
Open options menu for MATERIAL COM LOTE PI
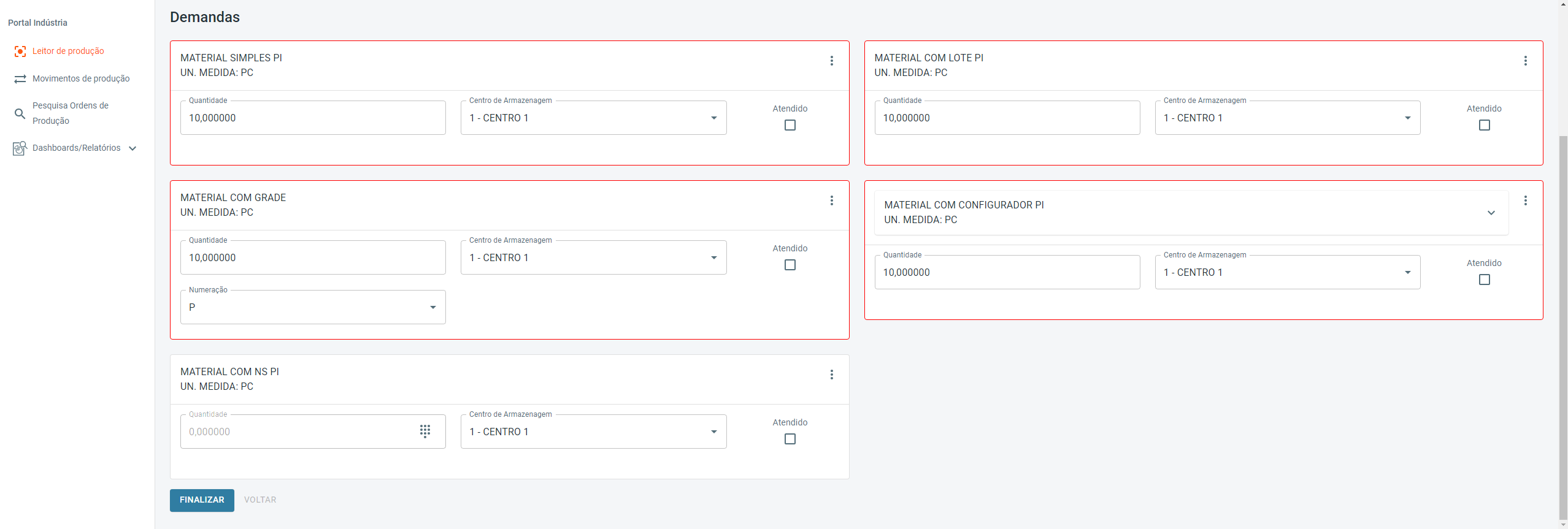click(1526, 61)
